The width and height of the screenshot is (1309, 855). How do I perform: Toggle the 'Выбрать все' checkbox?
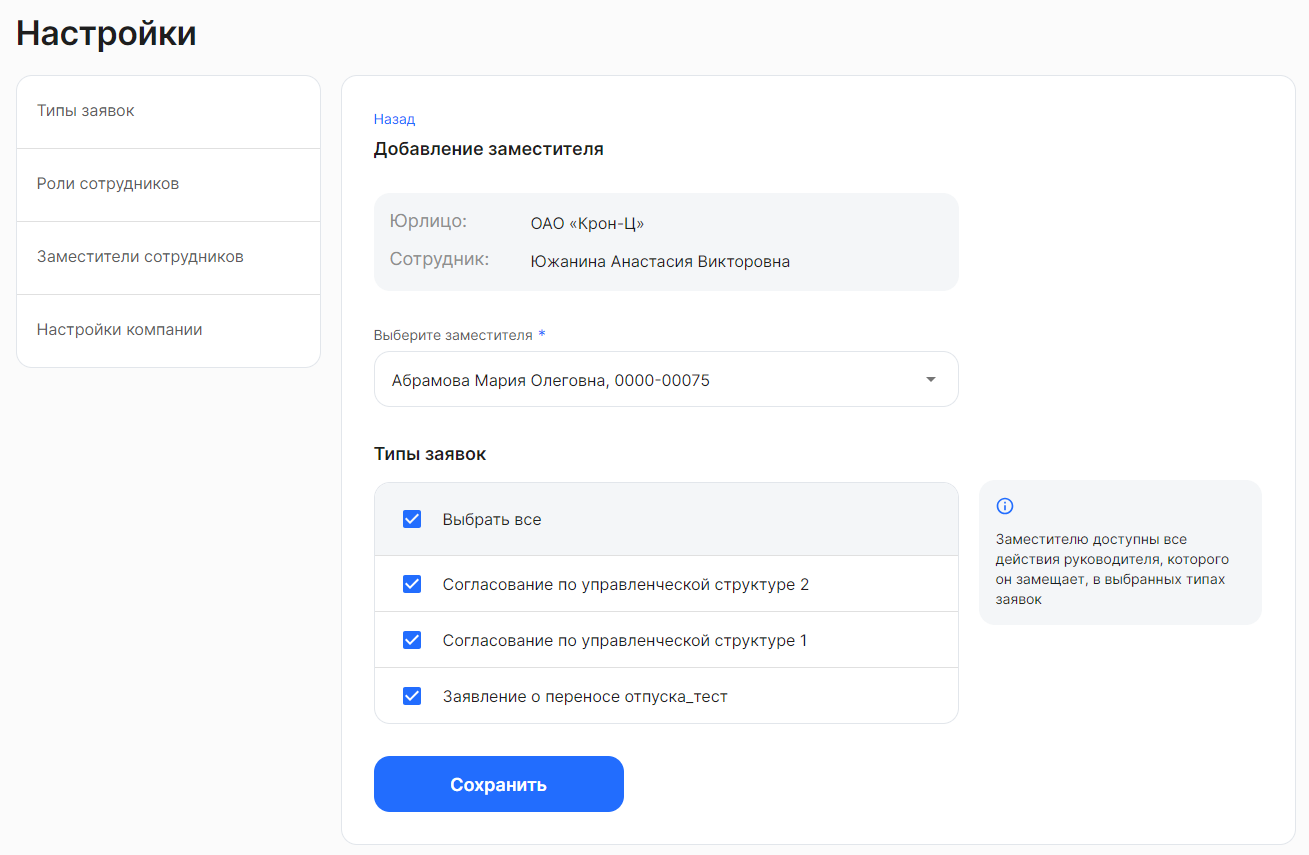pos(412,519)
